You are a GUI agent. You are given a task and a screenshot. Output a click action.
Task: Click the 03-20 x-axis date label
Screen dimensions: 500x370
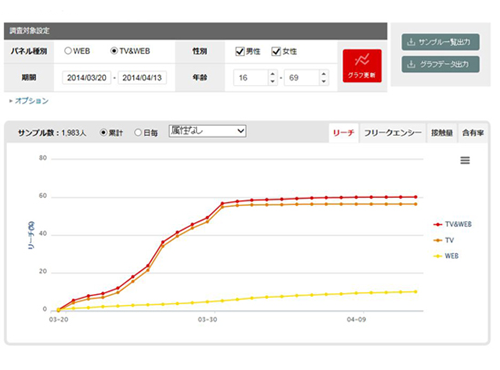59,319
